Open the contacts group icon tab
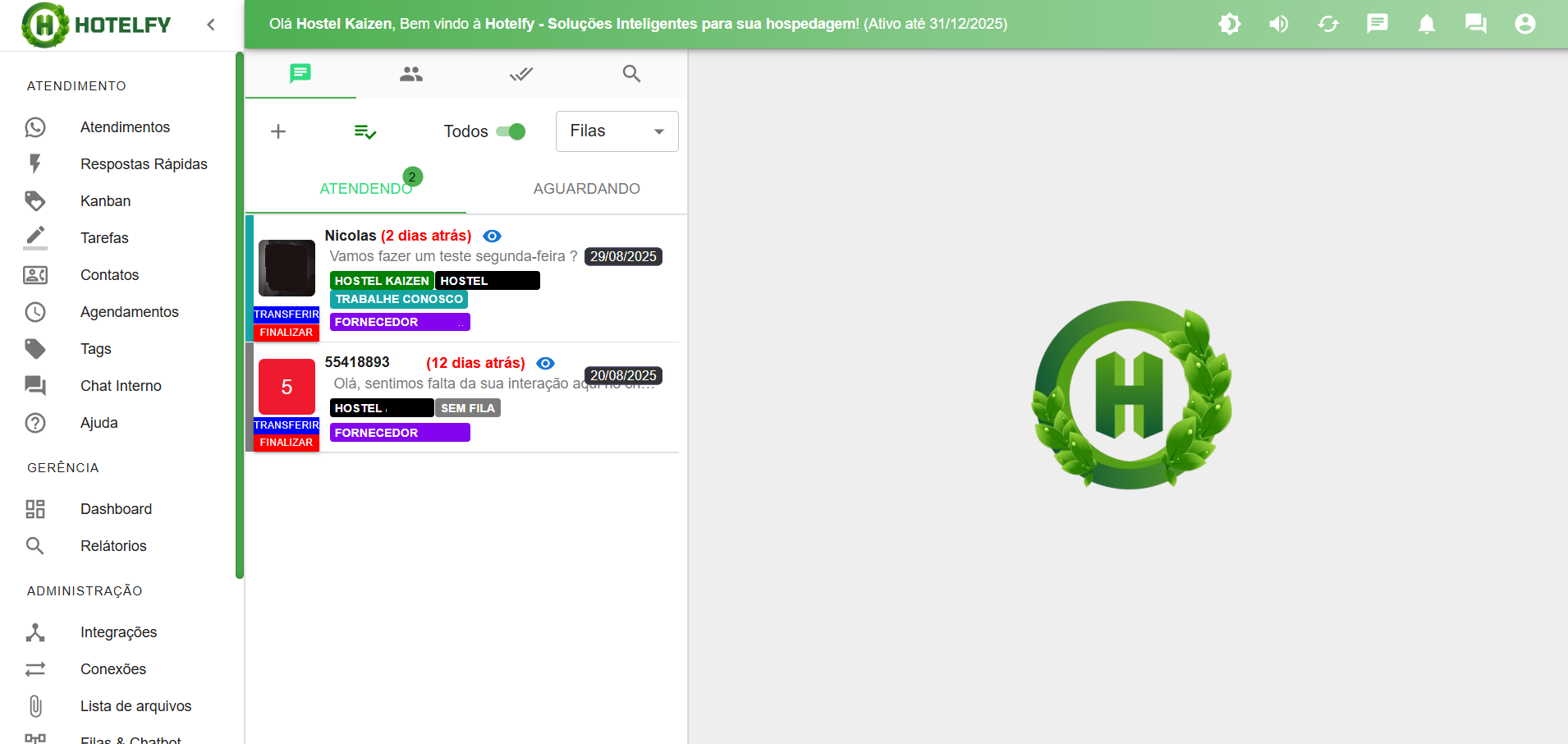The height and width of the screenshot is (744, 1568). pos(411,74)
